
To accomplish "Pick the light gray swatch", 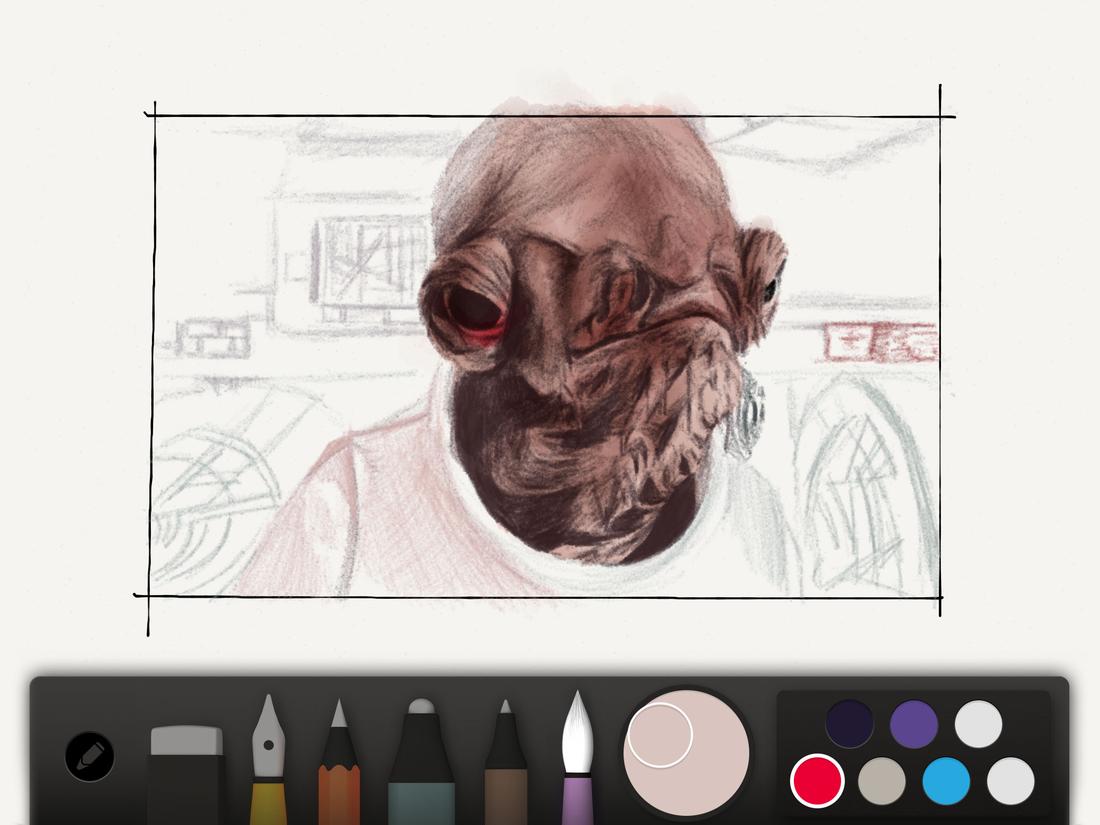I will (x=1010, y=780).
